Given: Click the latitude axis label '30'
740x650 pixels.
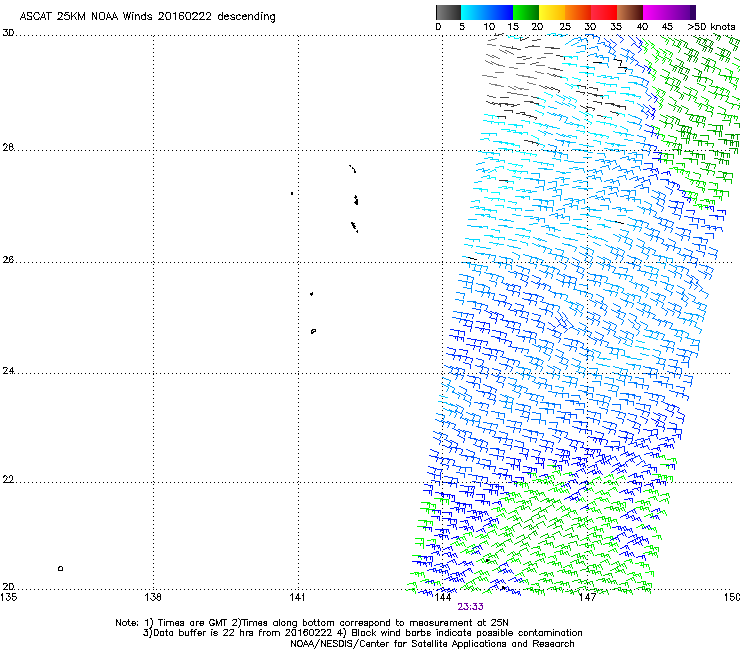Looking at the screenshot, I should (8, 33).
